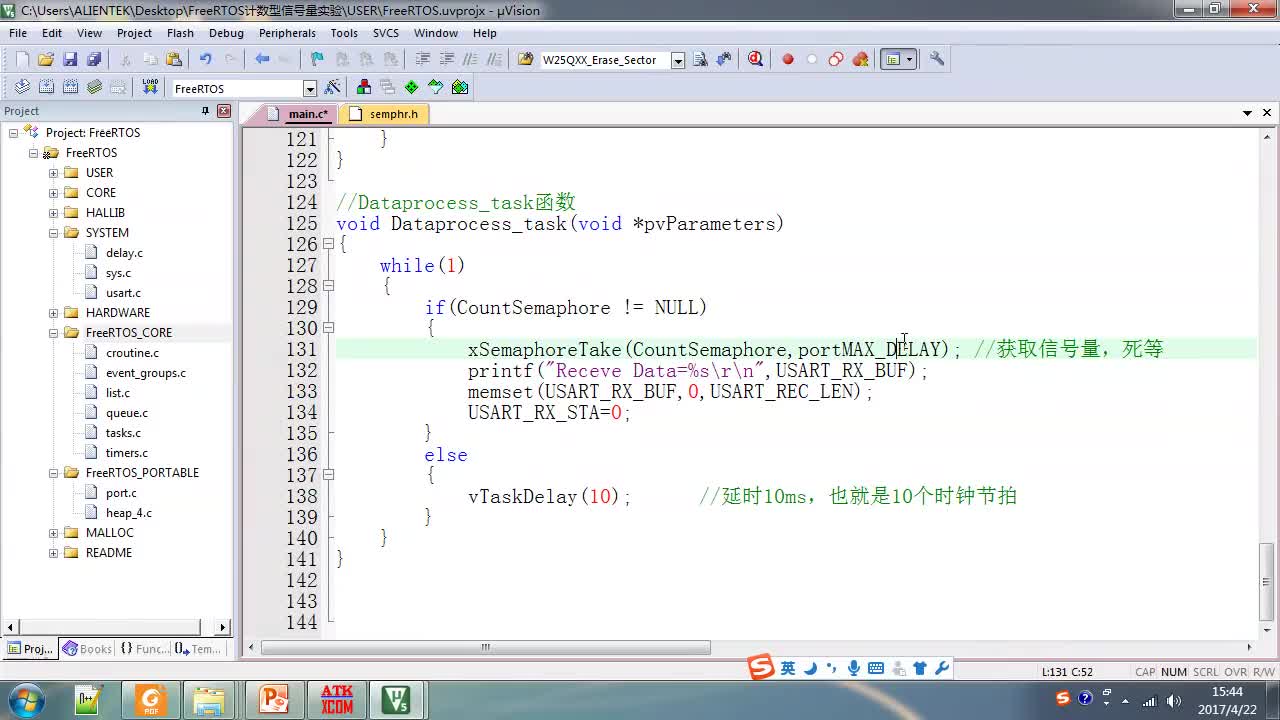Image resolution: width=1280 pixels, height=720 pixels.
Task: Switch to Functions panel tab
Action: click(x=144, y=649)
